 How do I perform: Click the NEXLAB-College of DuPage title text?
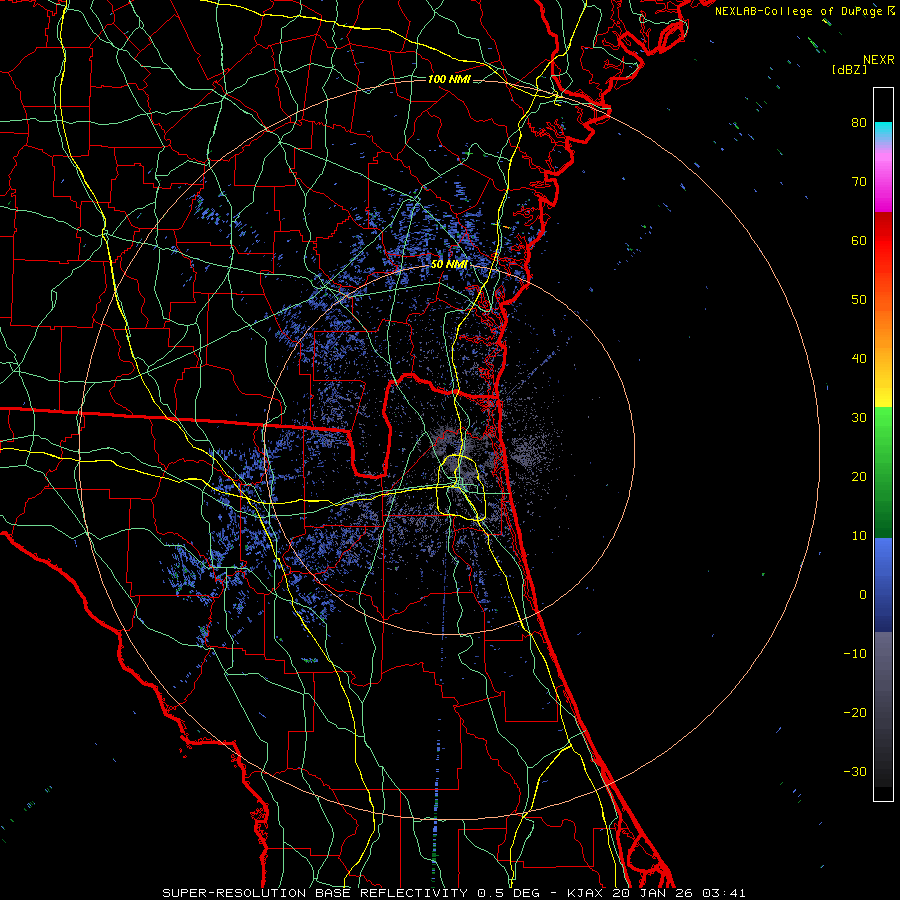[800, 11]
